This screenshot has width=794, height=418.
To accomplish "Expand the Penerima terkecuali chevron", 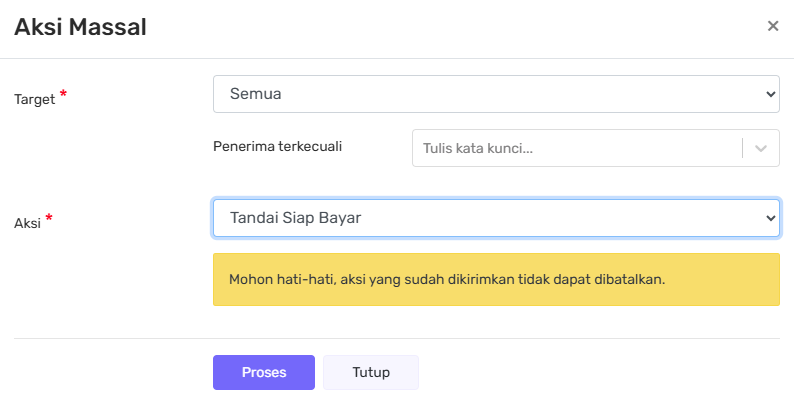I will point(761,148).
